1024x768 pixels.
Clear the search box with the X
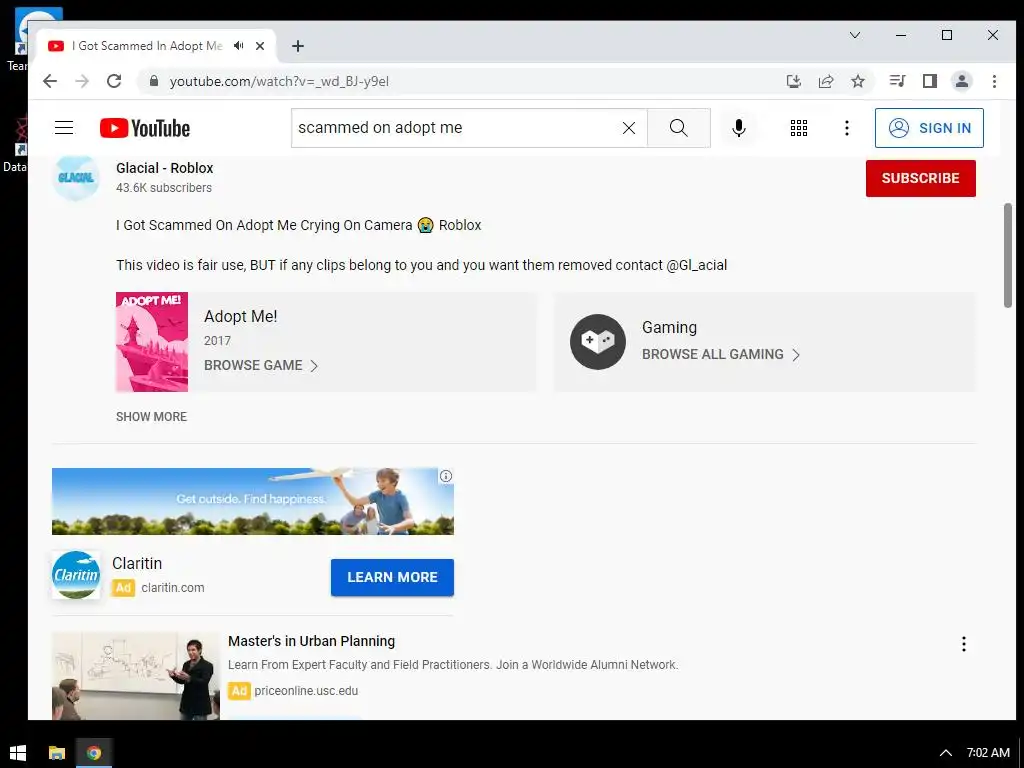coord(629,128)
